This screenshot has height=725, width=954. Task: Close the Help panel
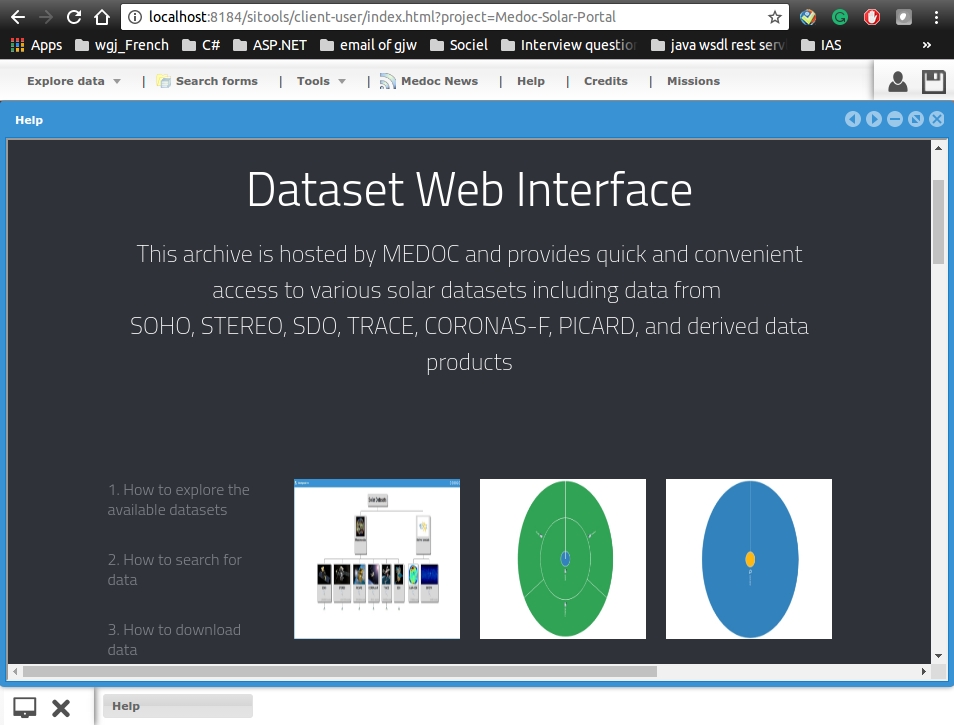pyautogui.click(x=936, y=119)
